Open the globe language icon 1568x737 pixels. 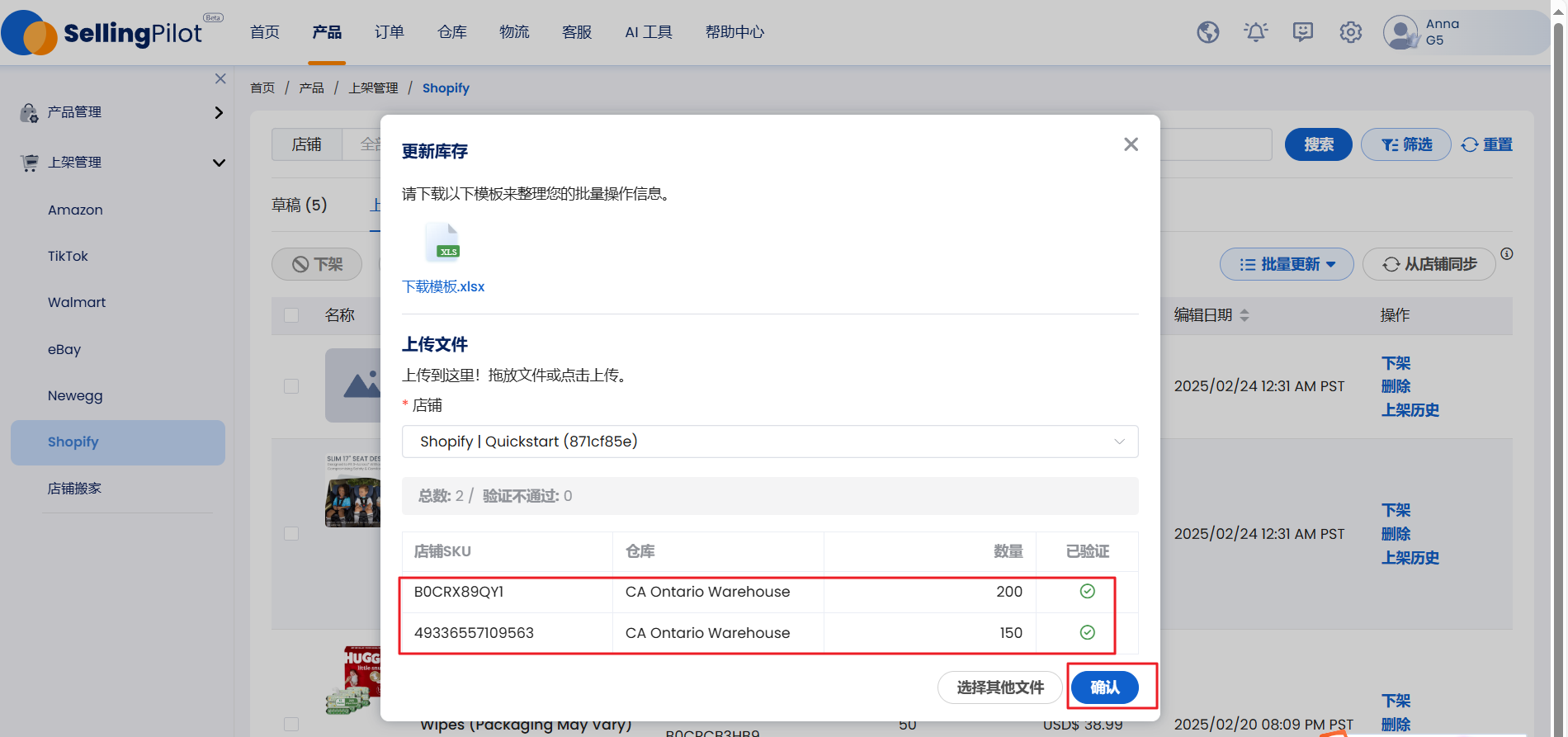pos(1208,32)
